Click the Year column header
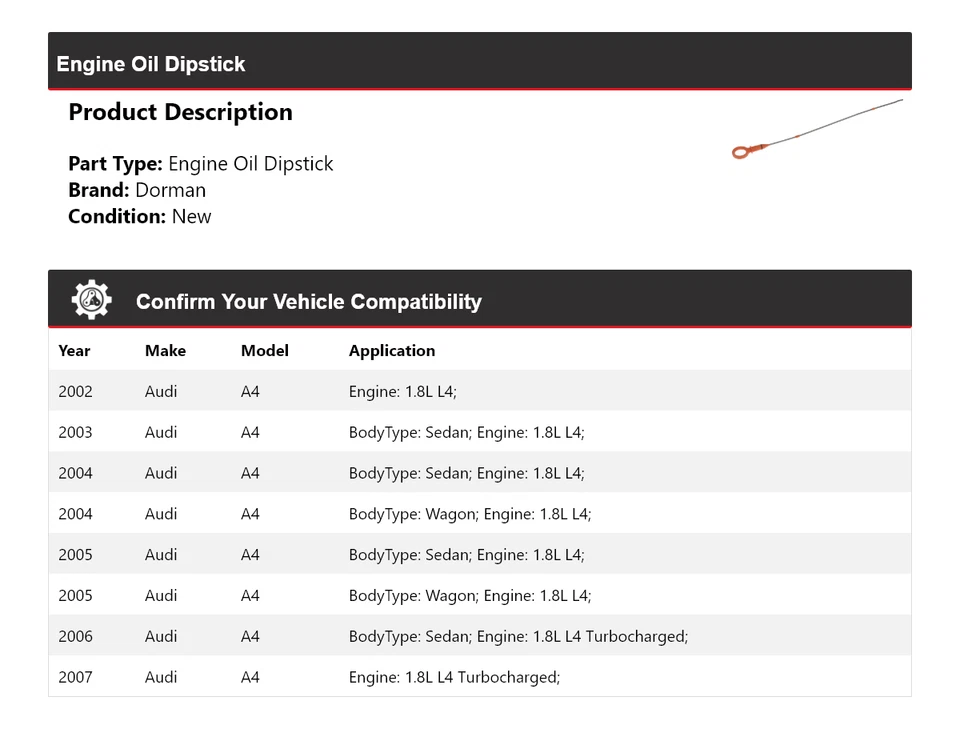The image size is (960, 729). [74, 351]
